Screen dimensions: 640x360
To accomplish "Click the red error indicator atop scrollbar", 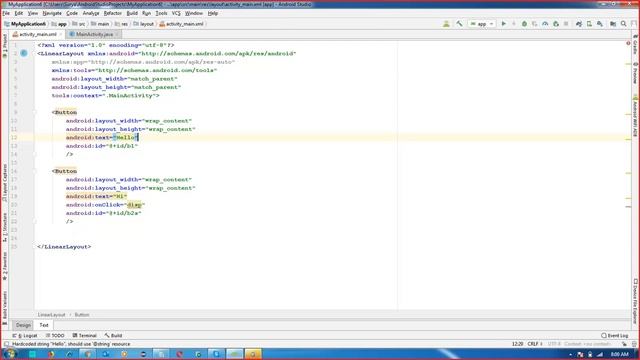I will 628,43.
